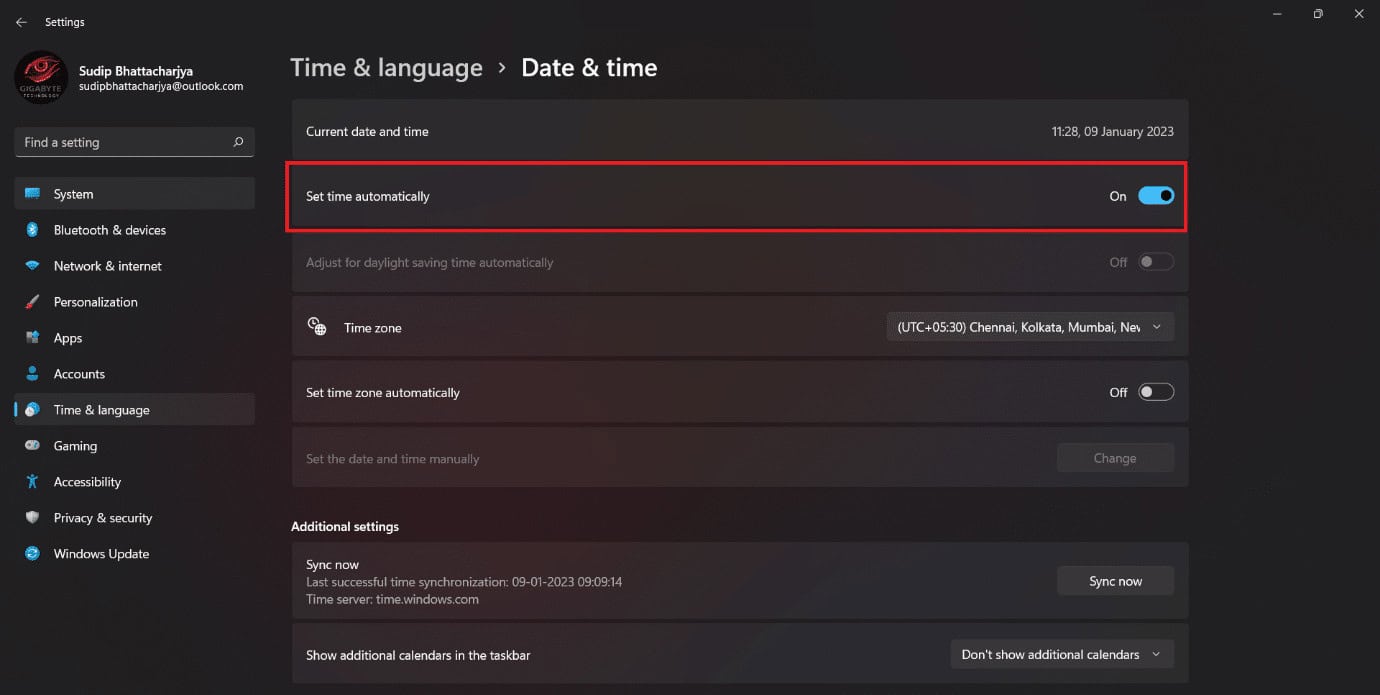Click the Windows Update refresh icon

tap(33, 554)
